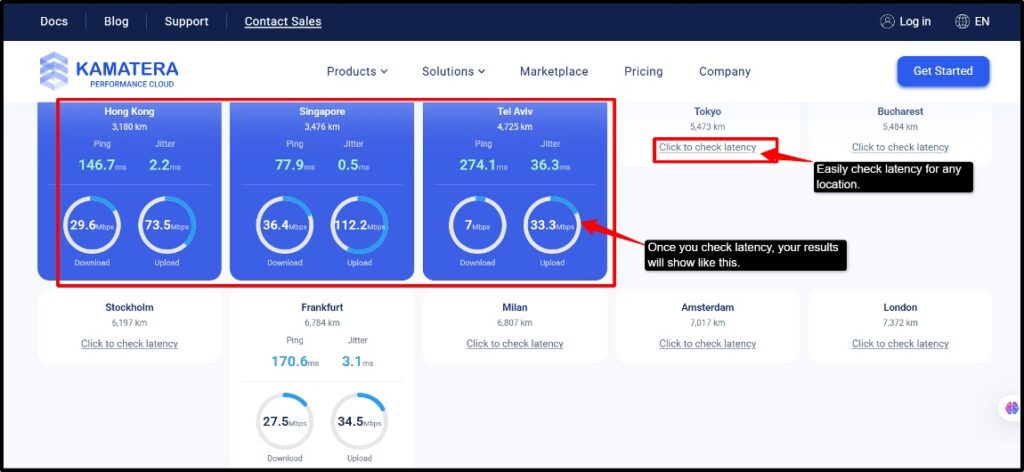Click Singapore ping value 77.9 ms
This screenshot has height=472, width=1024.
(297, 165)
